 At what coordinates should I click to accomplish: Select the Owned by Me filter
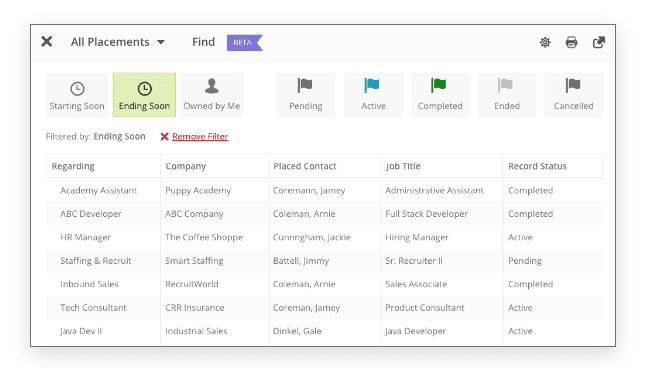click(x=212, y=95)
